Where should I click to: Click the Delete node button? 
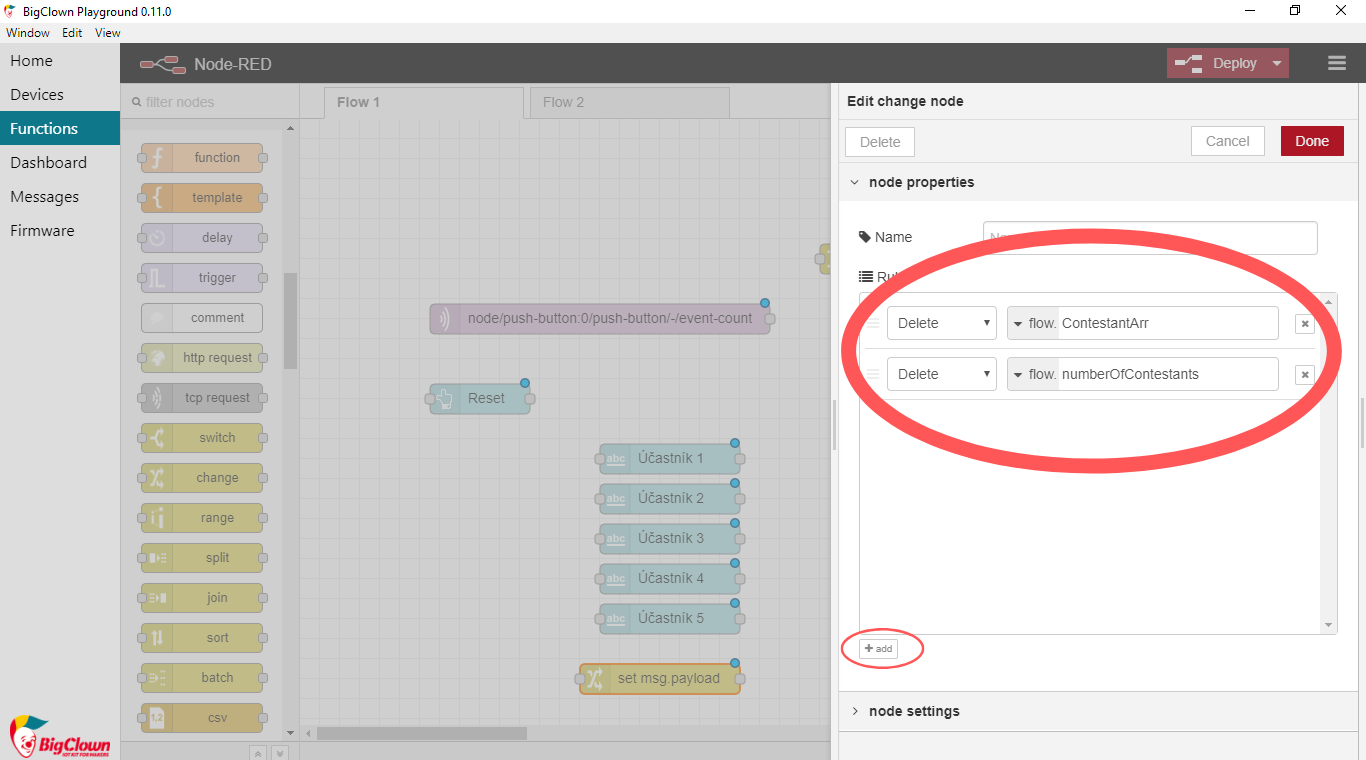[880, 142]
